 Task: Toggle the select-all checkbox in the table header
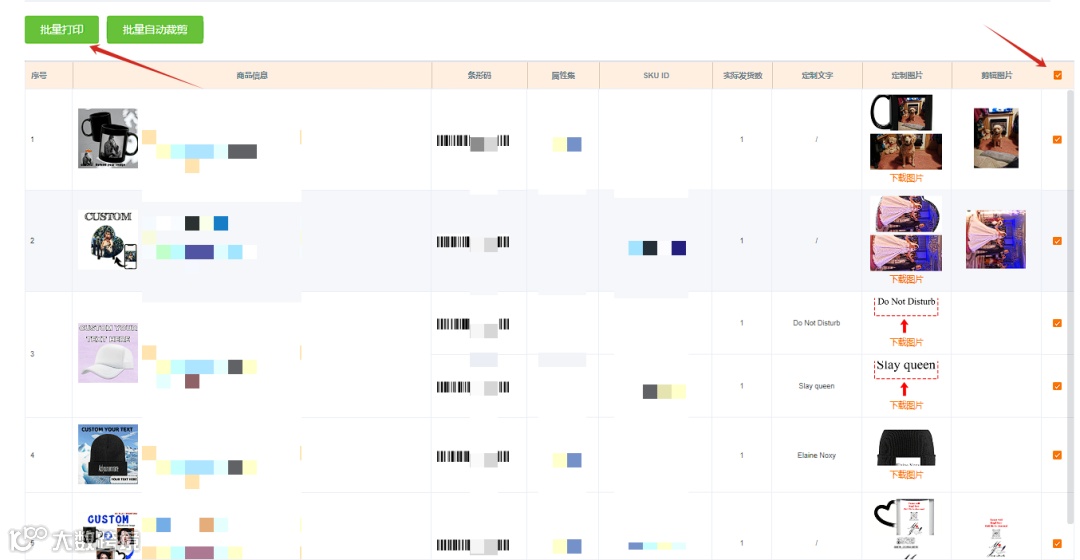pyautogui.click(x=1057, y=75)
